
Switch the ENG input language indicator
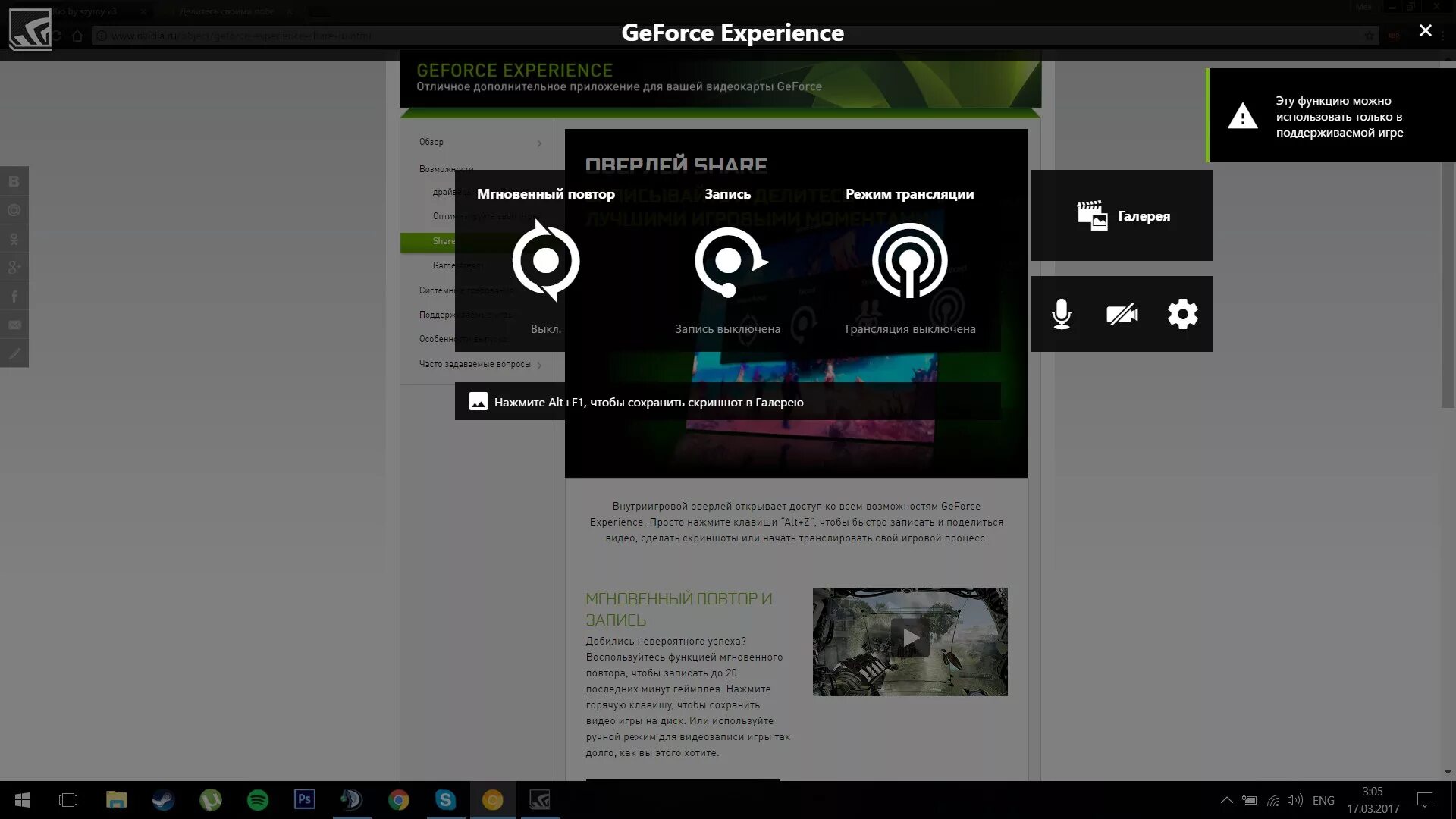1323,800
